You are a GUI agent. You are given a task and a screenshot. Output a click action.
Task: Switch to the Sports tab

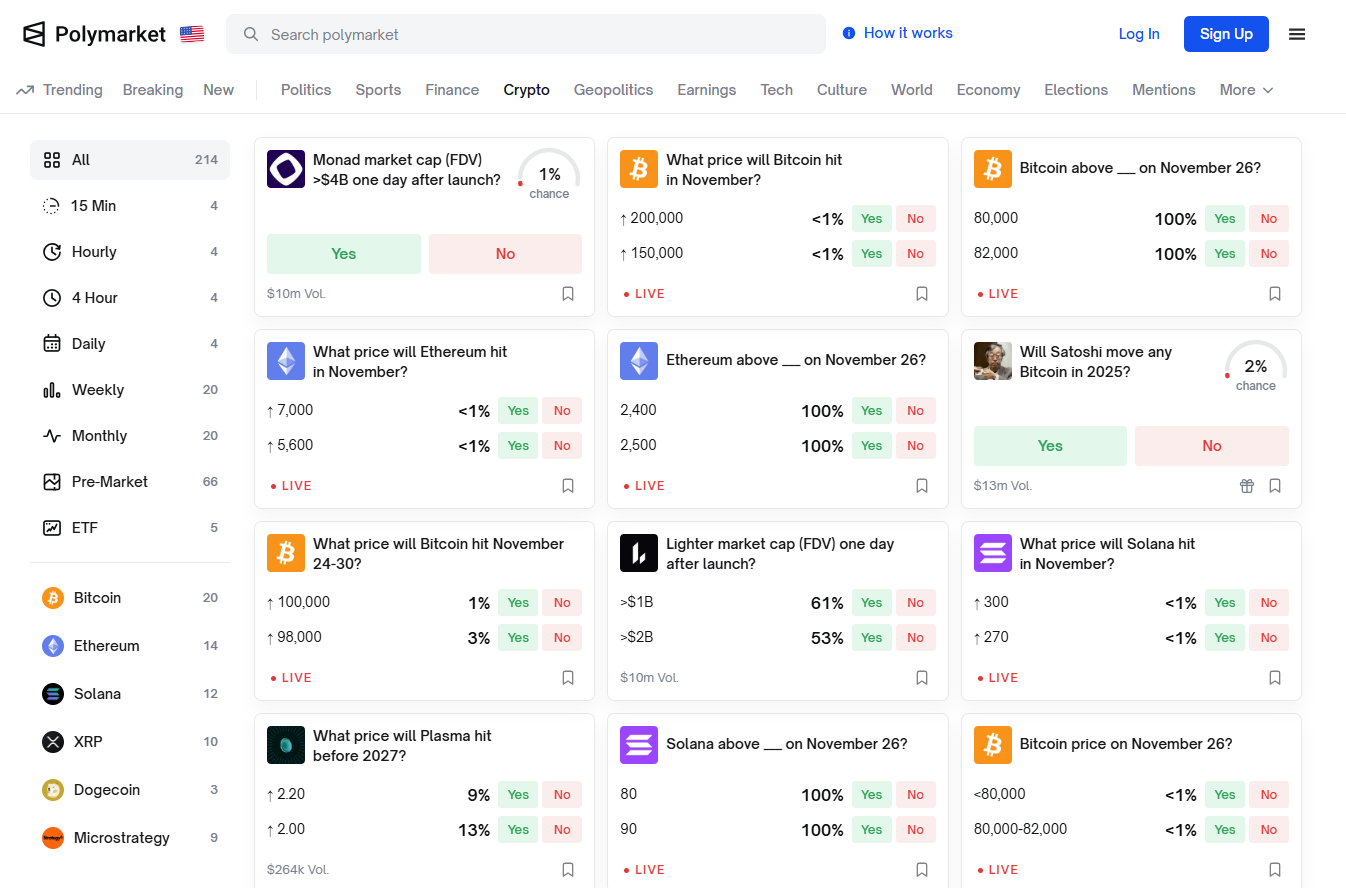click(378, 90)
